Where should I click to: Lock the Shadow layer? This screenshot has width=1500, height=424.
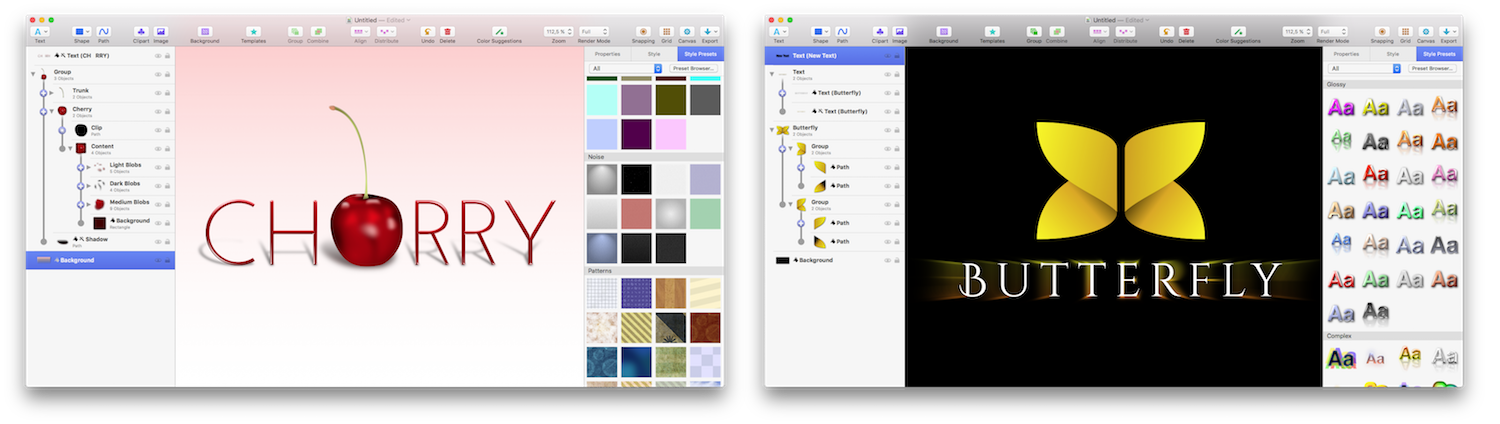point(167,241)
